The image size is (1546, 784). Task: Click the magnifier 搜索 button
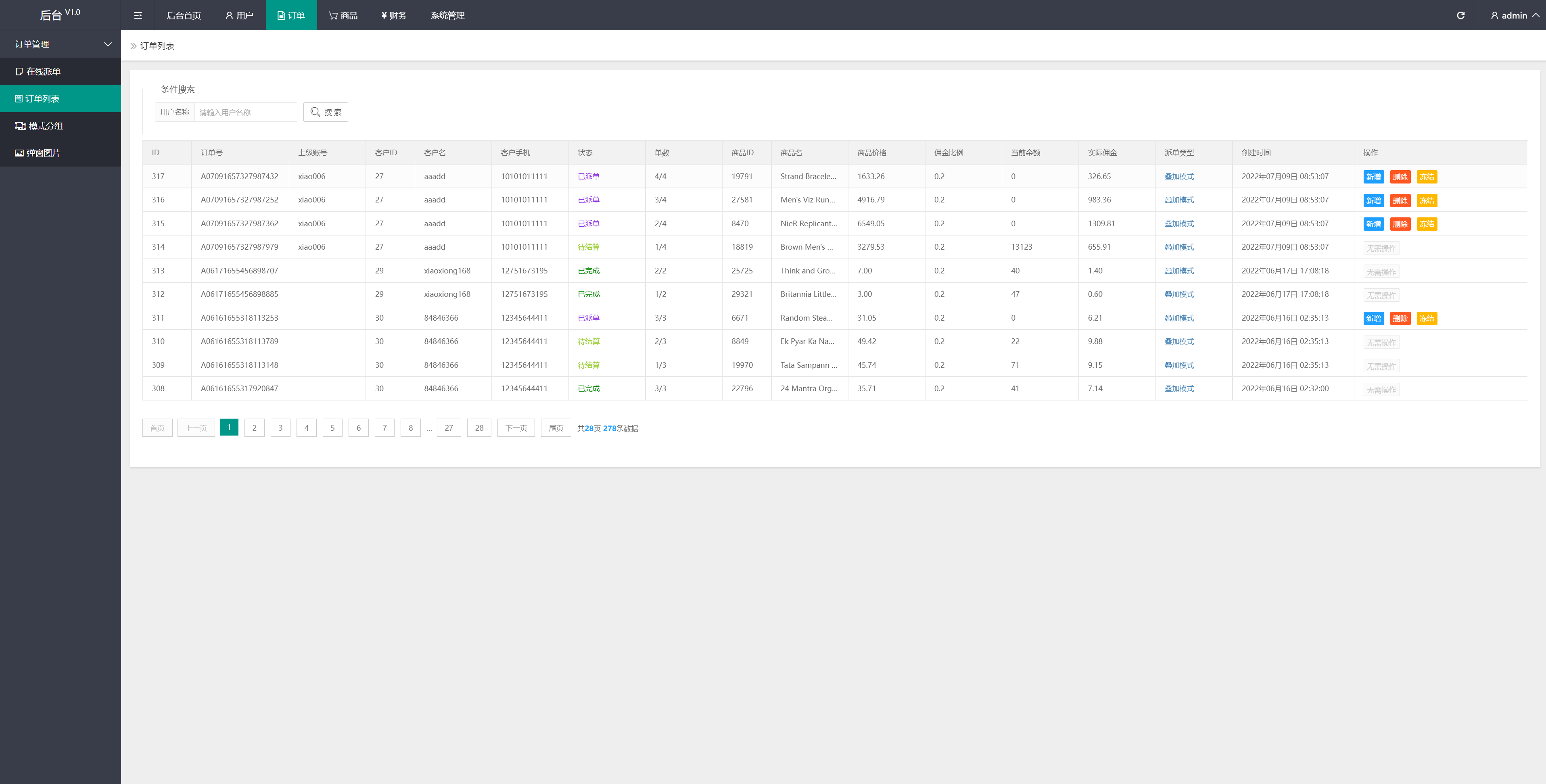(325, 112)
